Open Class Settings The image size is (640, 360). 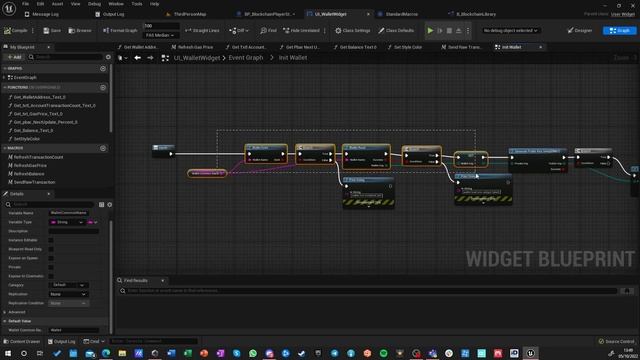(353, 31)
